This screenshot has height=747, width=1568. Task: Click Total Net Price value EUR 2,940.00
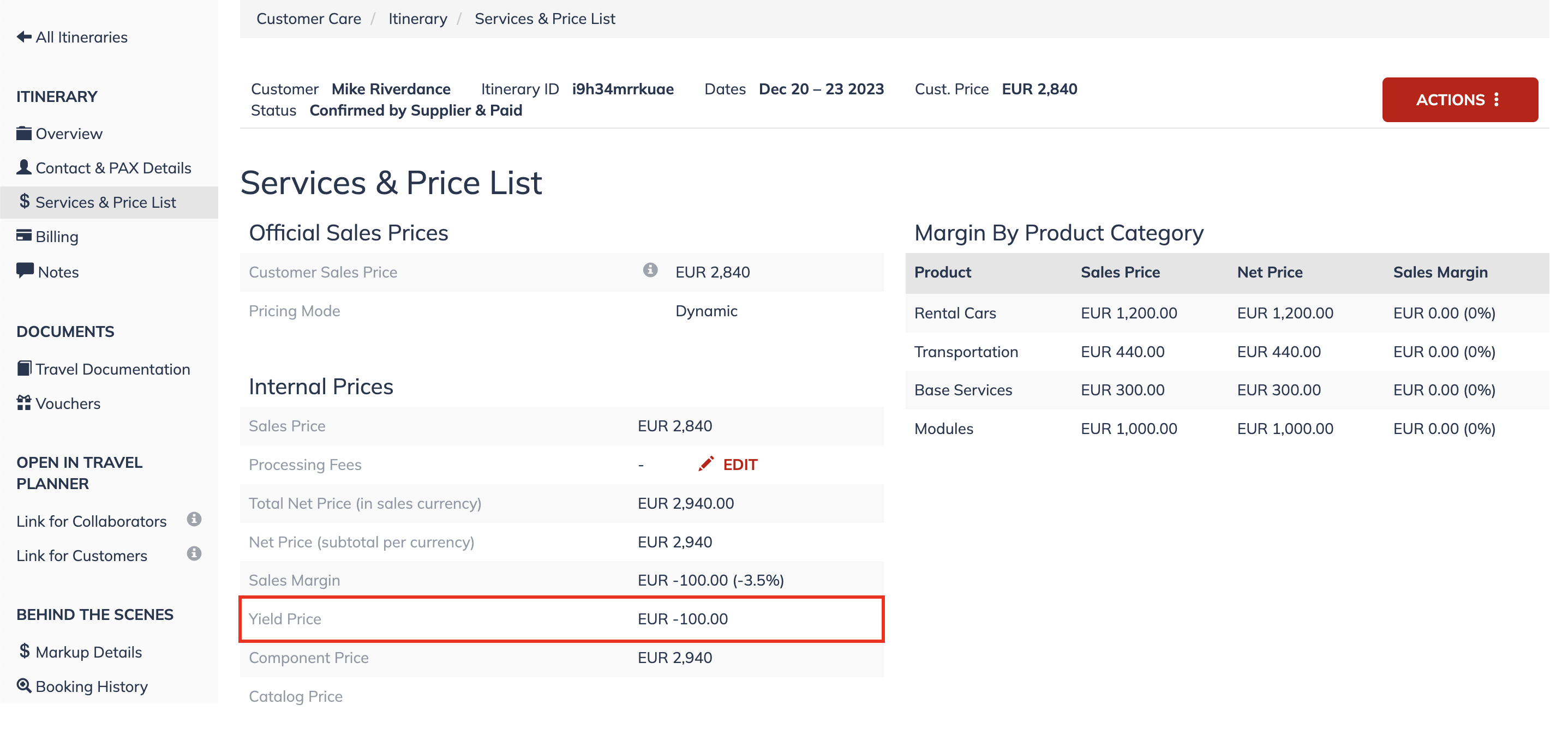[686, 503]
